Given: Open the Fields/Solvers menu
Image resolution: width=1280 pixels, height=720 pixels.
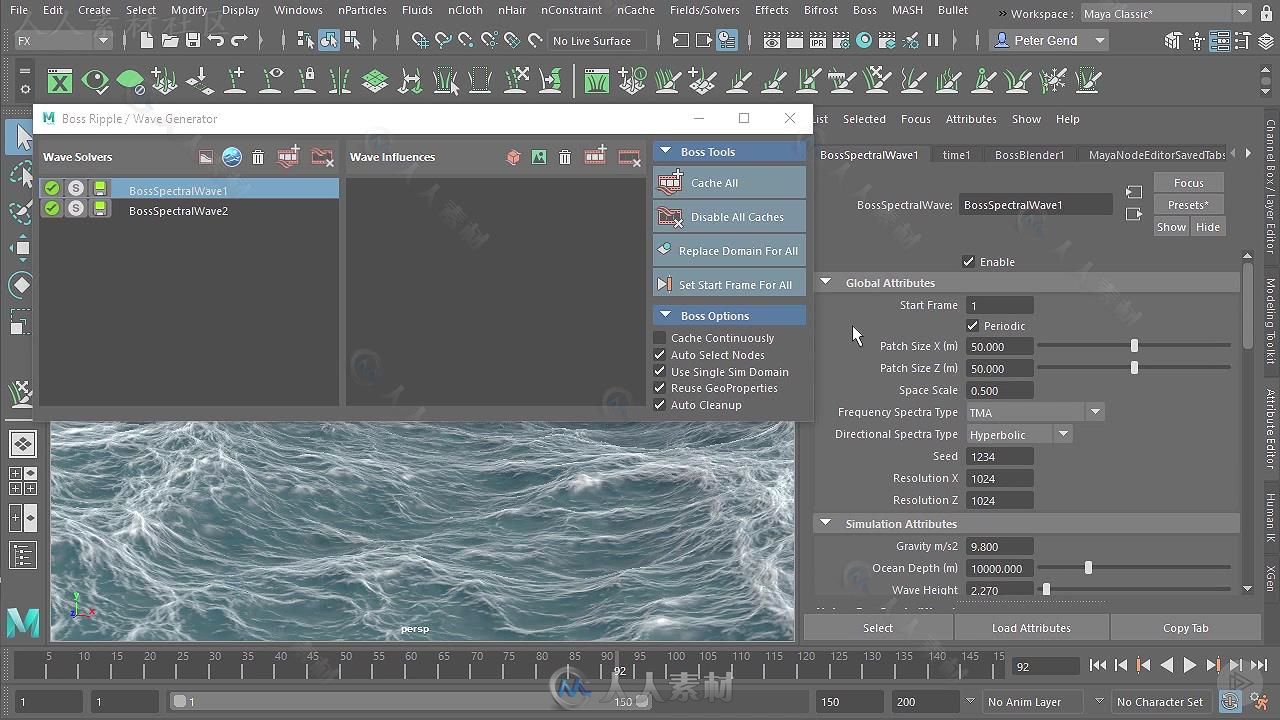Looking at the screenshot, I should pyautogui.click(x=705, y=10).
